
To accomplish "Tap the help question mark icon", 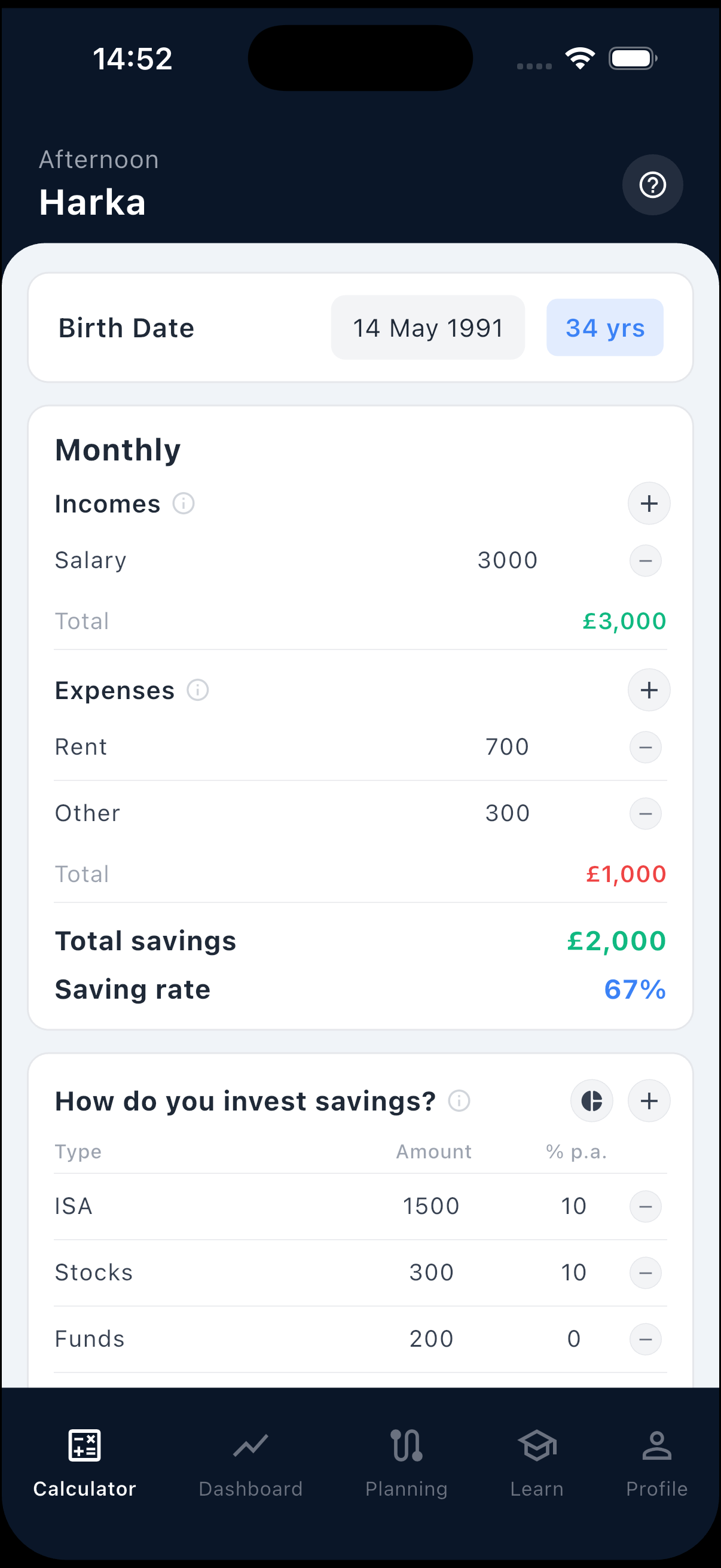I will point(652,185).
